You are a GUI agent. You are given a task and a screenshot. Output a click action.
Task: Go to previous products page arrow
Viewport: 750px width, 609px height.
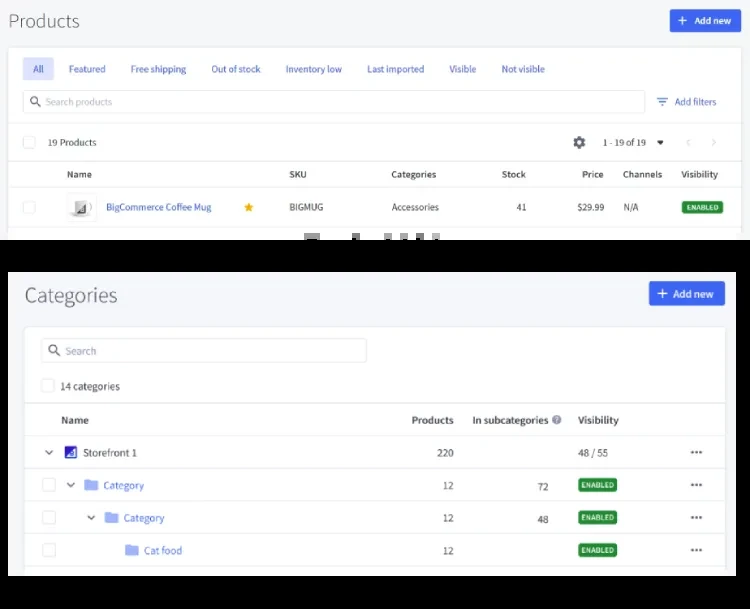click(689, 142)
